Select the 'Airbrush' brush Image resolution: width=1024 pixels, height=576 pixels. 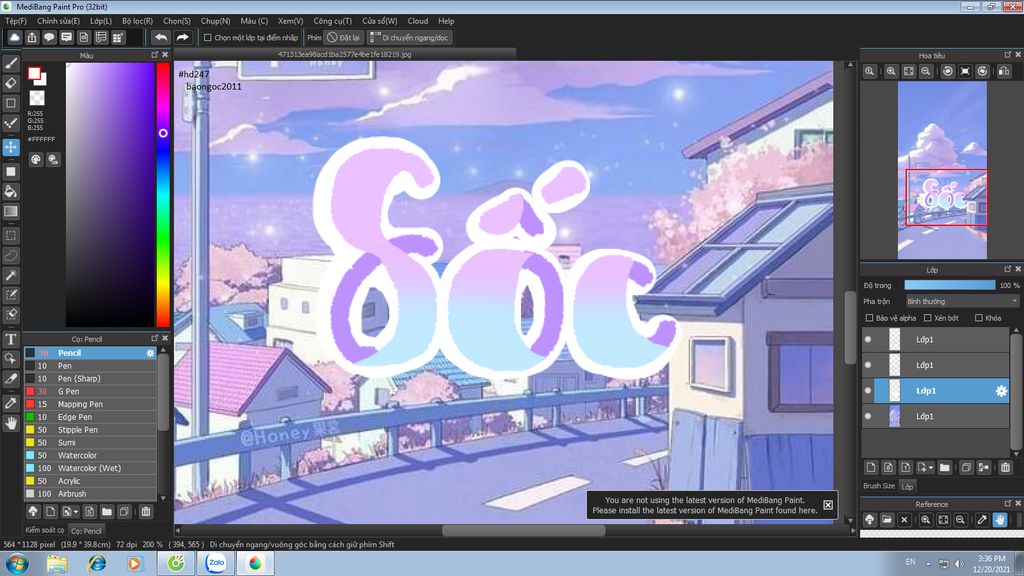click(90, 494)
